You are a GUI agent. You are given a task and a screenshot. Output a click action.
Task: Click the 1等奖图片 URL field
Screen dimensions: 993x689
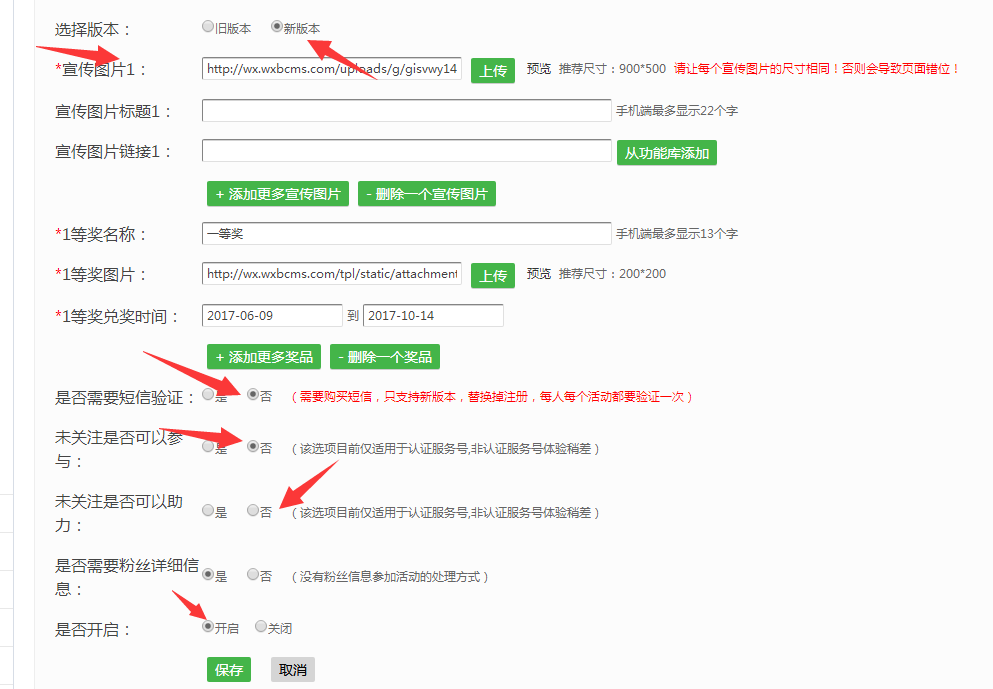point(332,274)
